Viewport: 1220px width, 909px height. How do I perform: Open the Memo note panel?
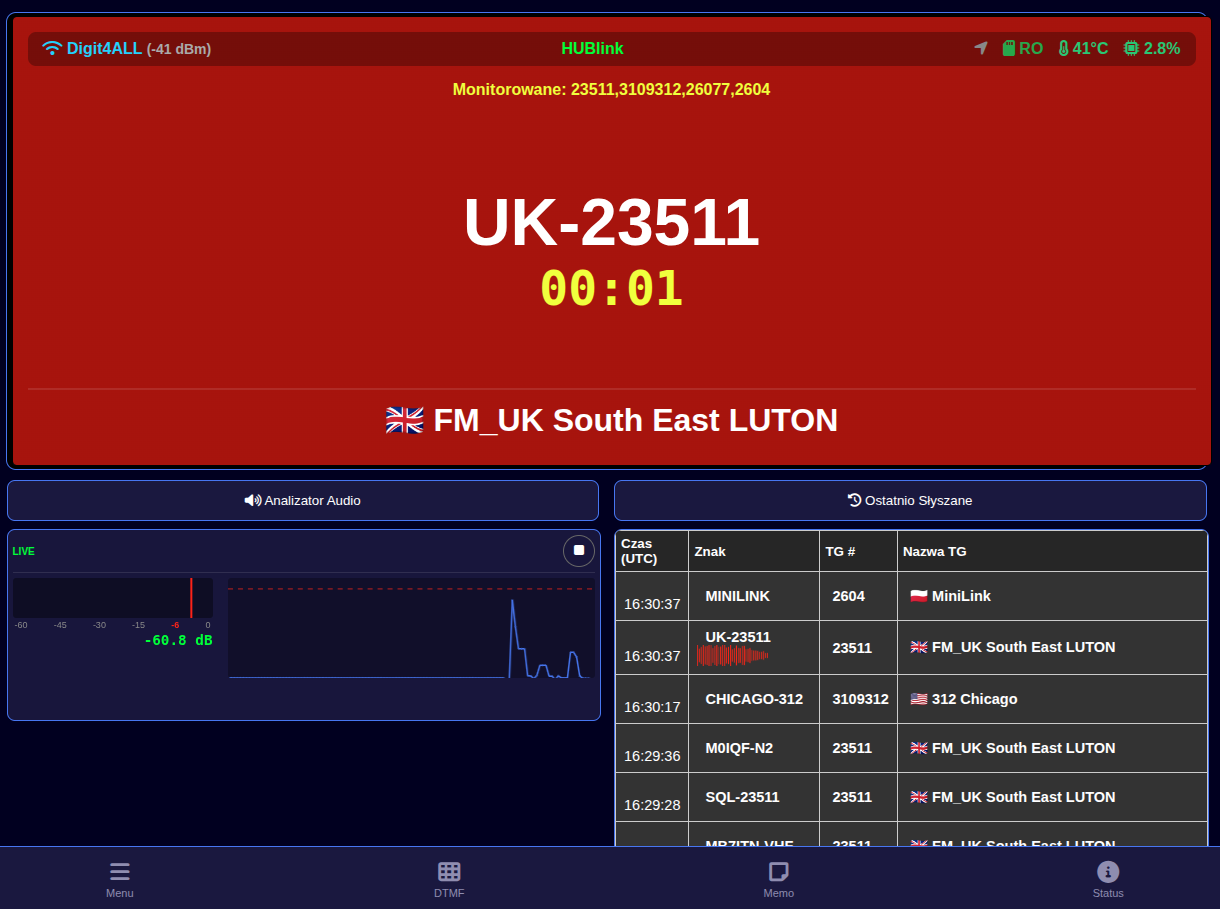778,878
